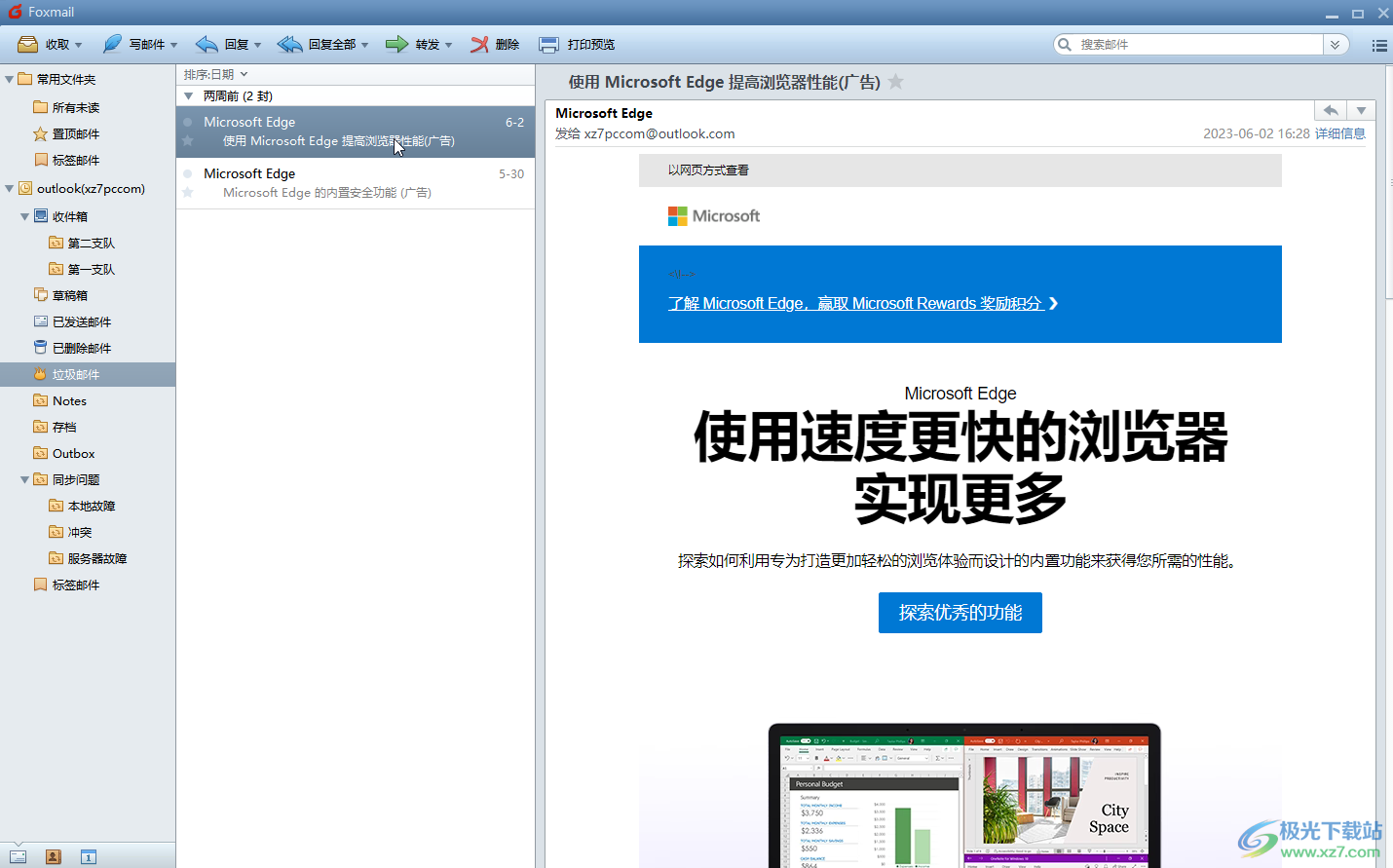
Task: Click the 探索优秀的功能 button
Action: click(x=960, y=613)
